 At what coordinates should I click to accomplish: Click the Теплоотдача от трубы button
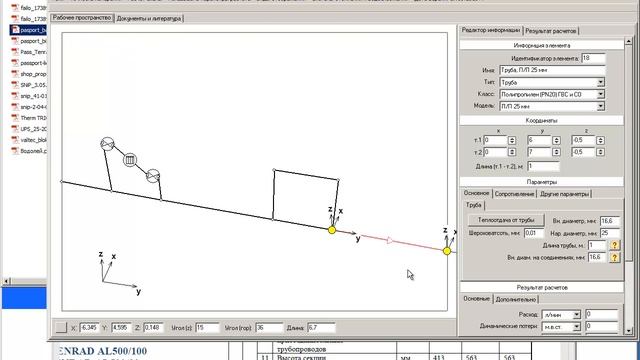tap(506, 220)
